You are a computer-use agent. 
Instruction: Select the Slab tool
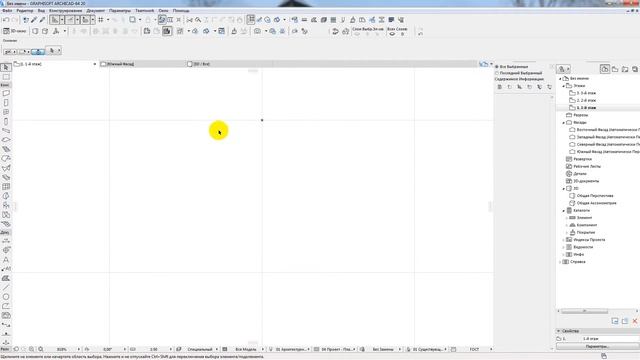point(6,140)
